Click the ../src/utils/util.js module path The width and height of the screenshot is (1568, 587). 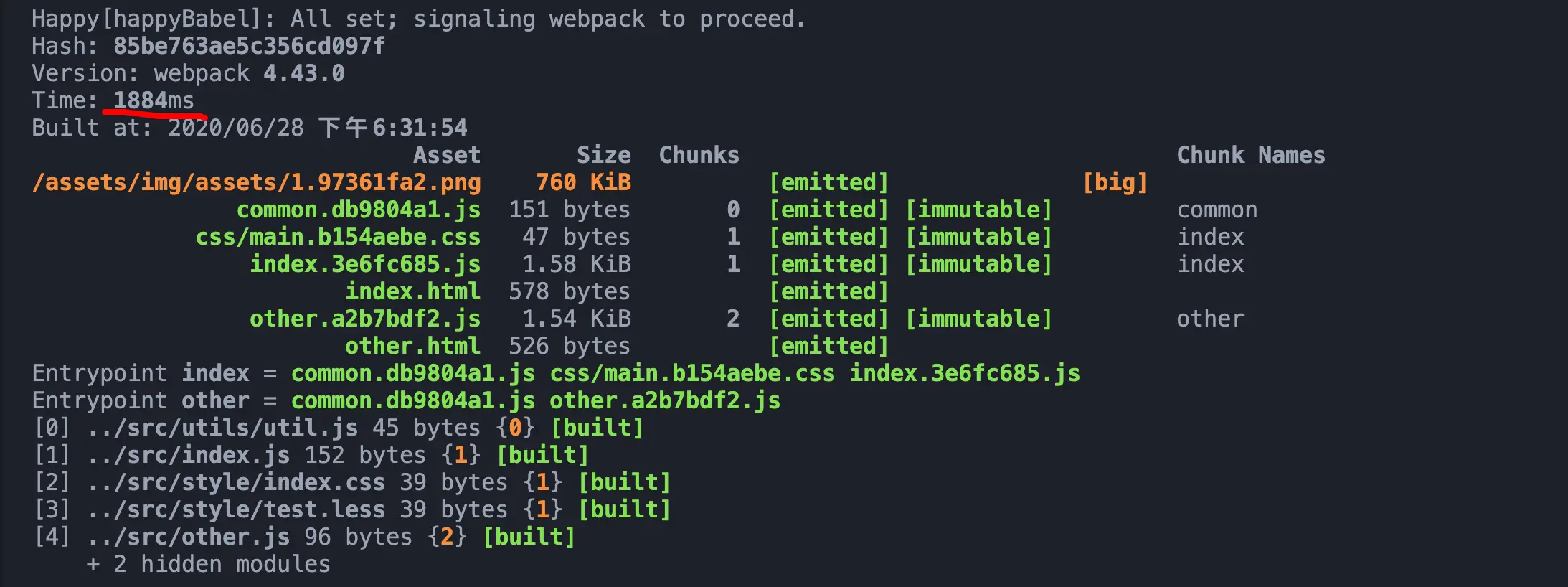point(222,428)
